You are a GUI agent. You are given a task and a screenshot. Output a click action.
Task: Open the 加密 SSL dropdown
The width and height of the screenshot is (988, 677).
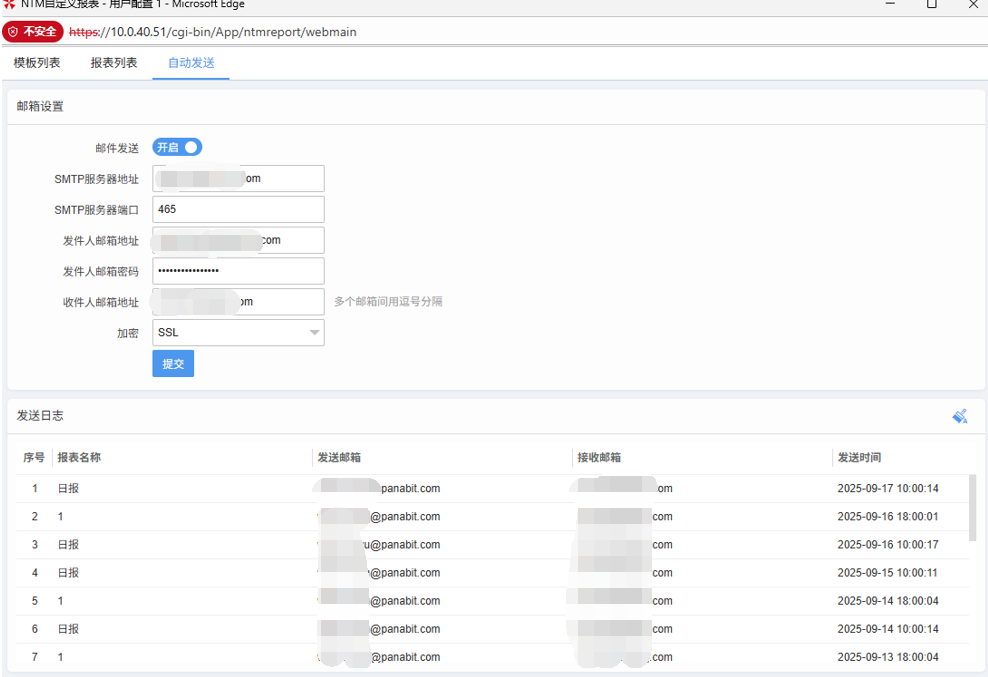[x=238, y=333]
